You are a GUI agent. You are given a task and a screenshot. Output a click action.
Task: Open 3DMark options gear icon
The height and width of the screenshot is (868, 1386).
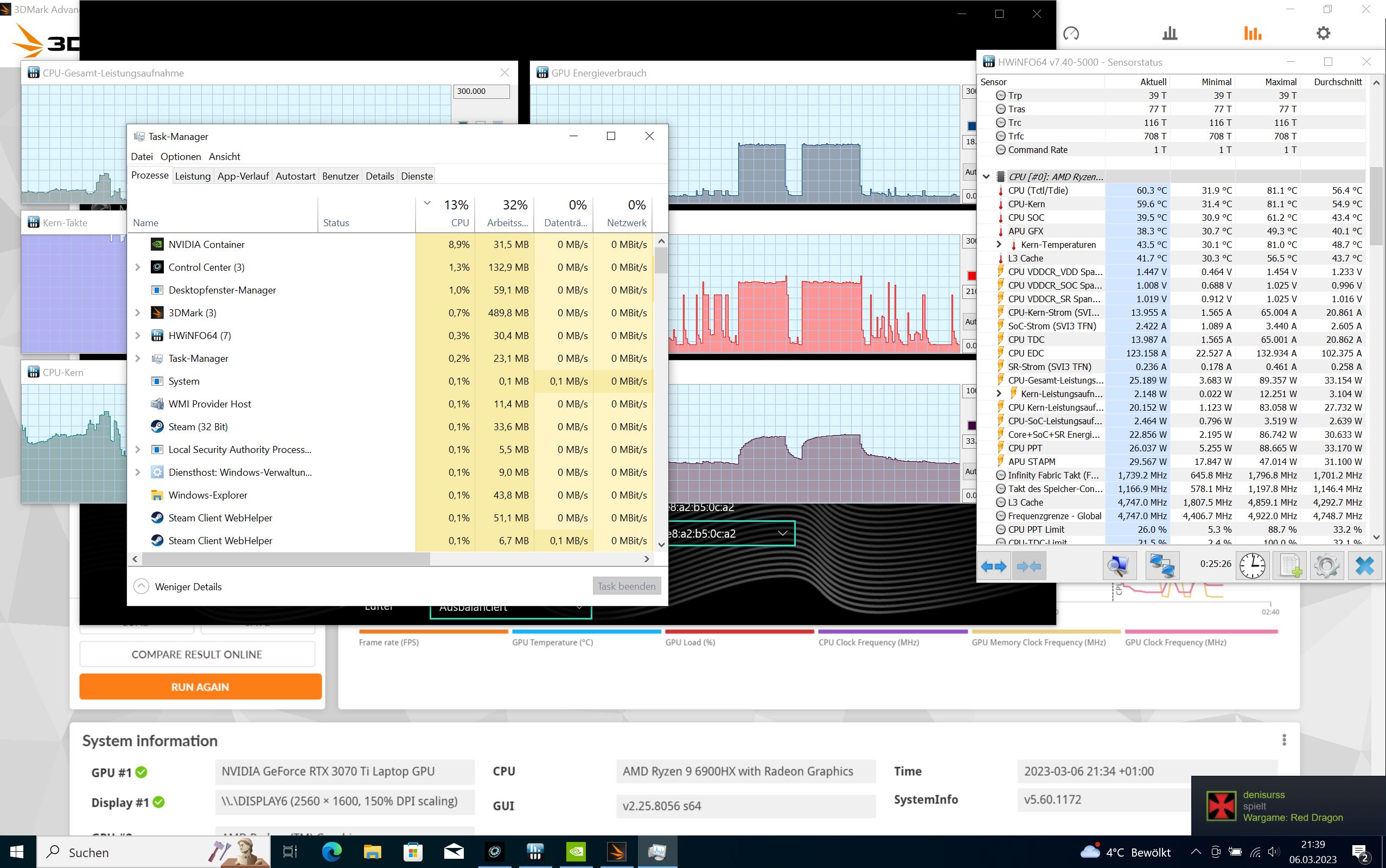[1323, 33]
